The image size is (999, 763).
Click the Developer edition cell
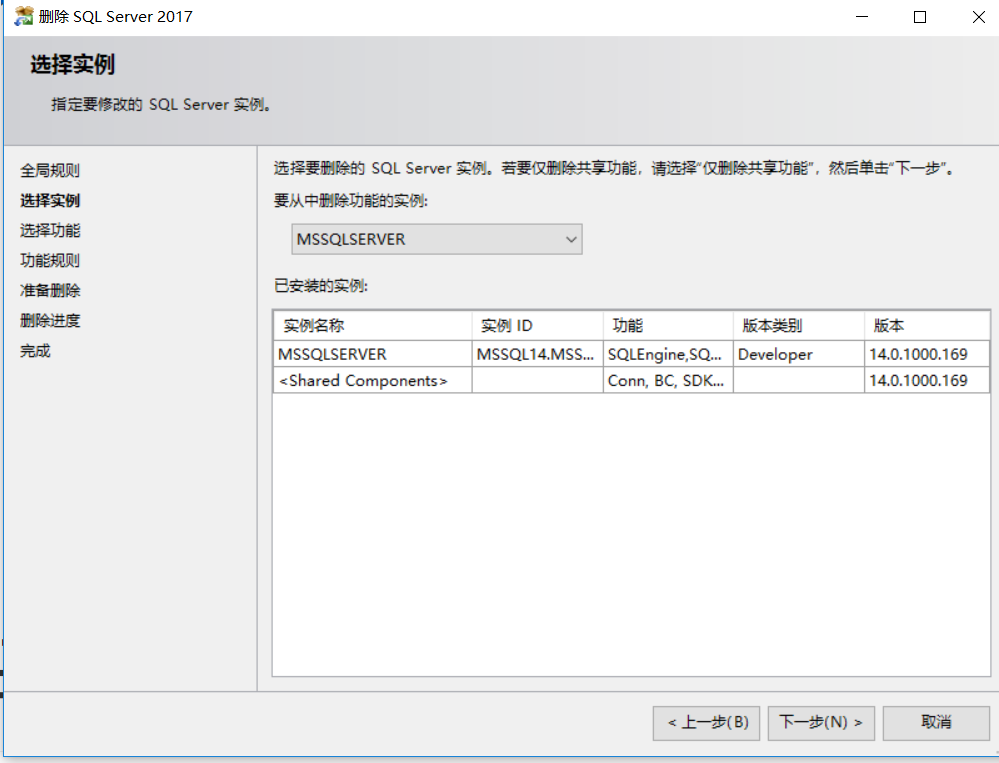776,354
